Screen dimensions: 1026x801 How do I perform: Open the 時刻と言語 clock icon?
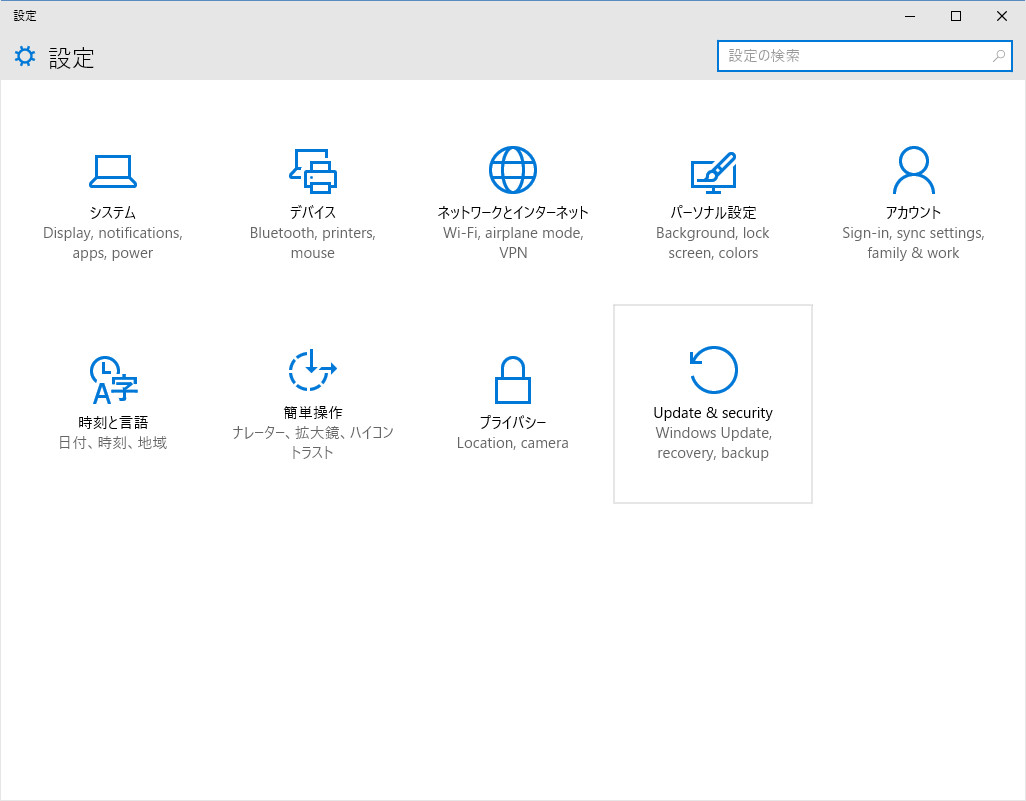coord(113,380)
